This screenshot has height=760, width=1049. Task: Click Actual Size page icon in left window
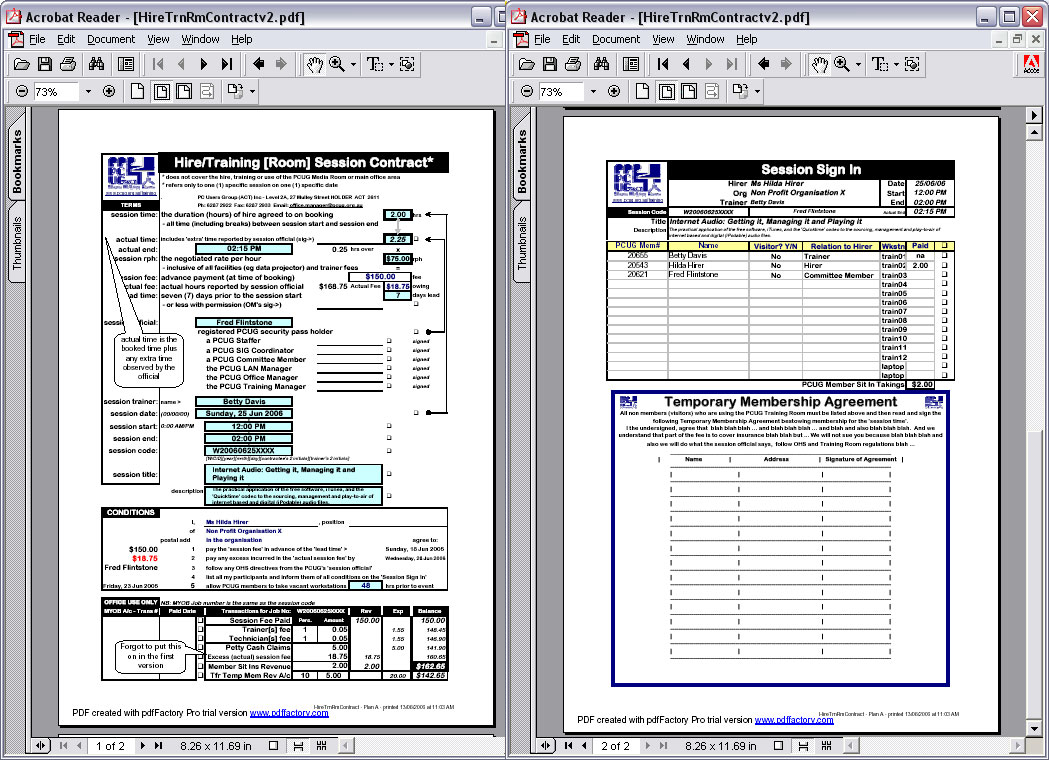137,91
